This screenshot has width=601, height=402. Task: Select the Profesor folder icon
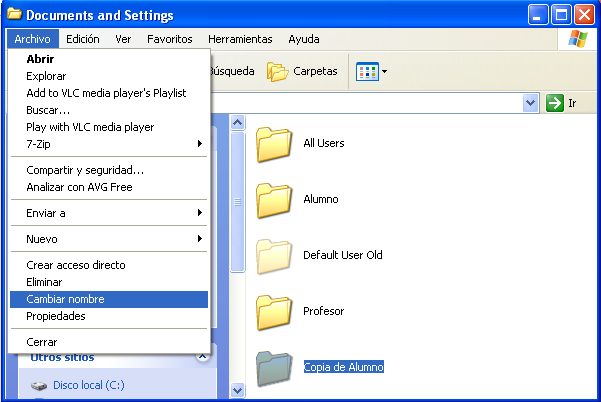[273, 311]
